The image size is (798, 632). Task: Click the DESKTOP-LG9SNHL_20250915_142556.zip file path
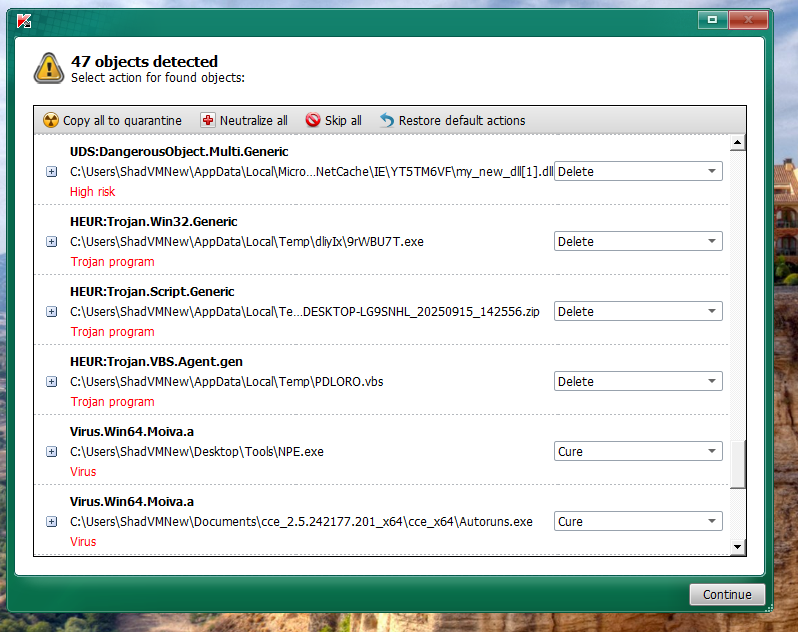[304, 311]
